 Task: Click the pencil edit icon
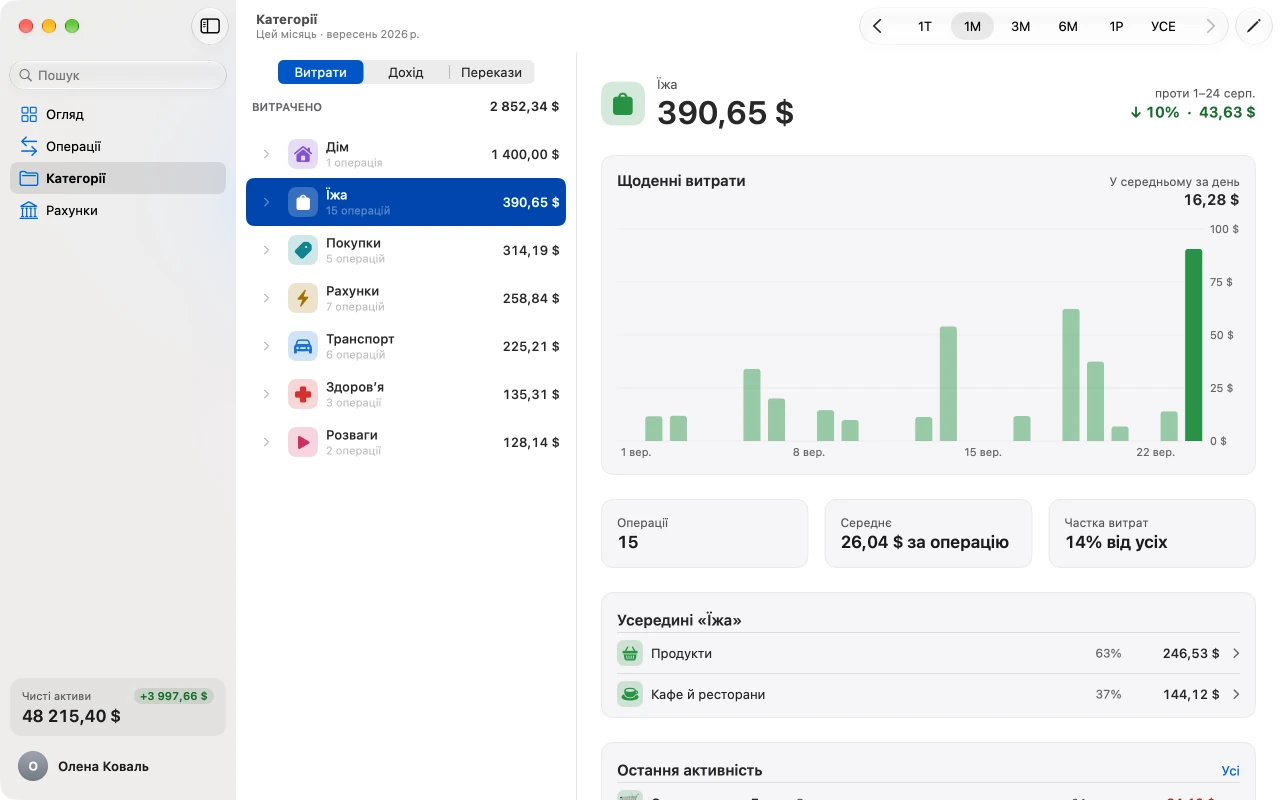(1254, 26)
